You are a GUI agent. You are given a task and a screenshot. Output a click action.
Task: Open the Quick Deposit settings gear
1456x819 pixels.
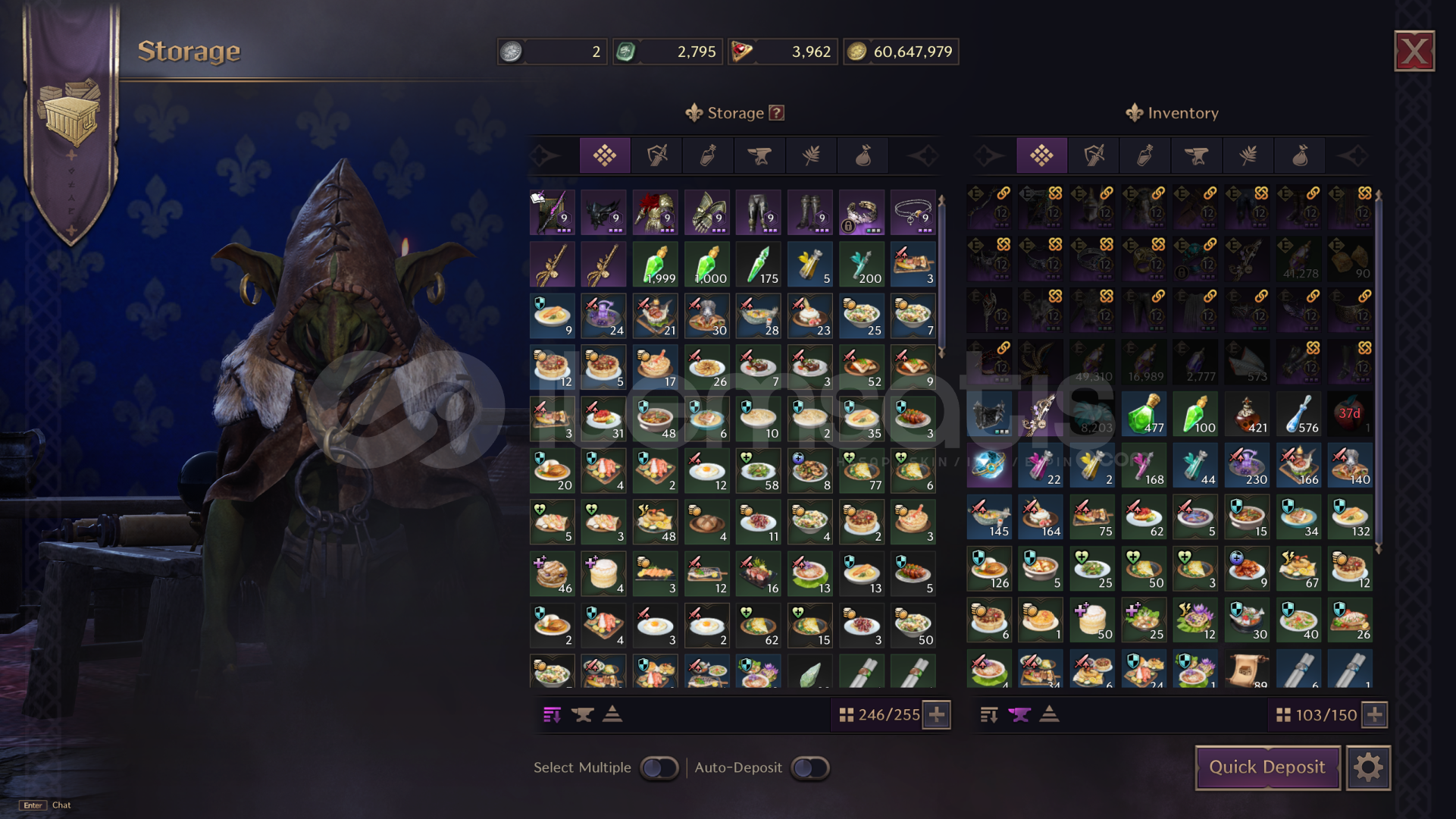click(x=1368, y=767)
